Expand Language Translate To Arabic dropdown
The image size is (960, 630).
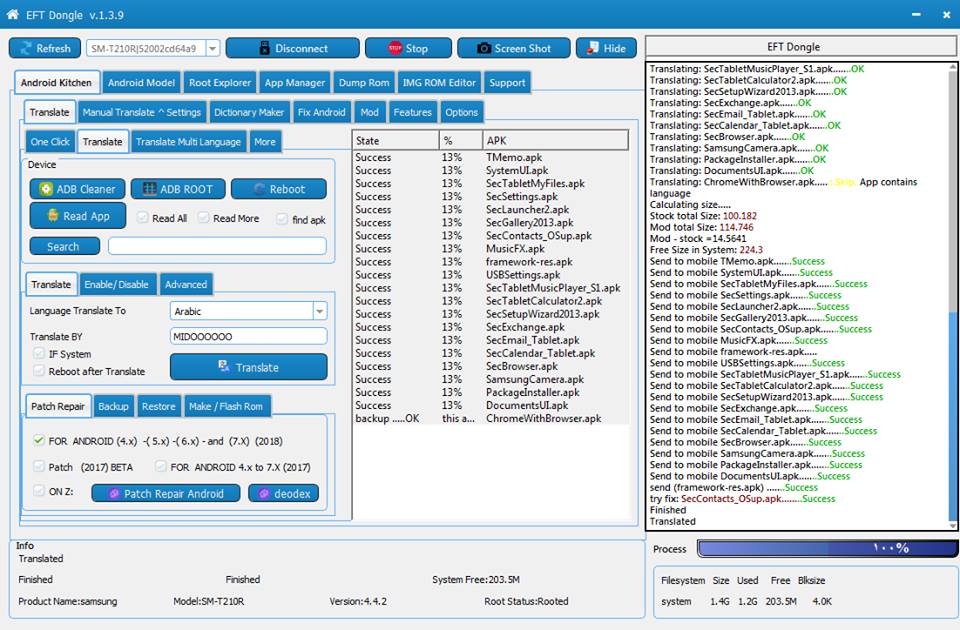tap(320, 311)
